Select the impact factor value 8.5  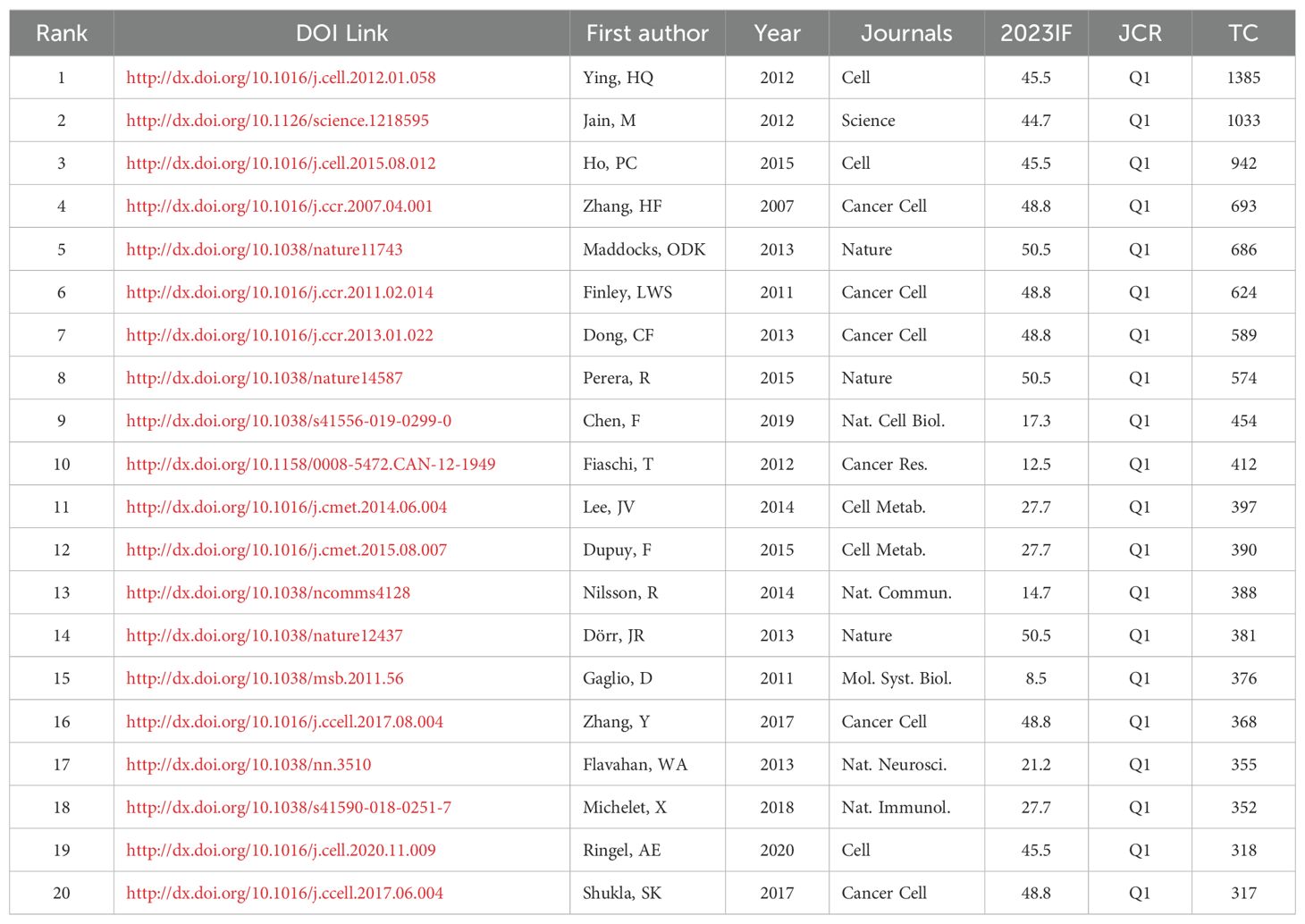click(x=1036, y=678)
